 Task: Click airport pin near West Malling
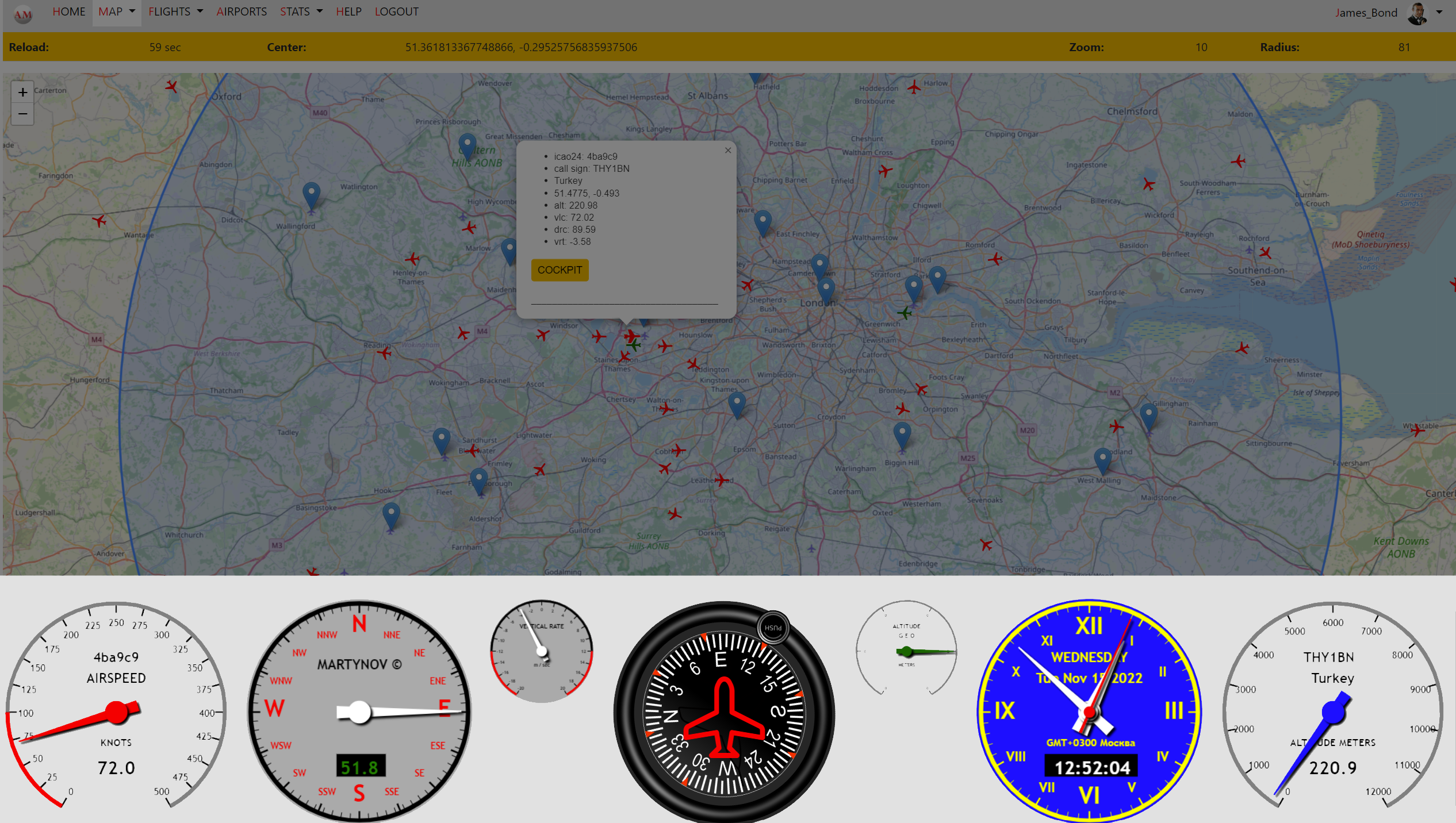(x=1102, y=460)
